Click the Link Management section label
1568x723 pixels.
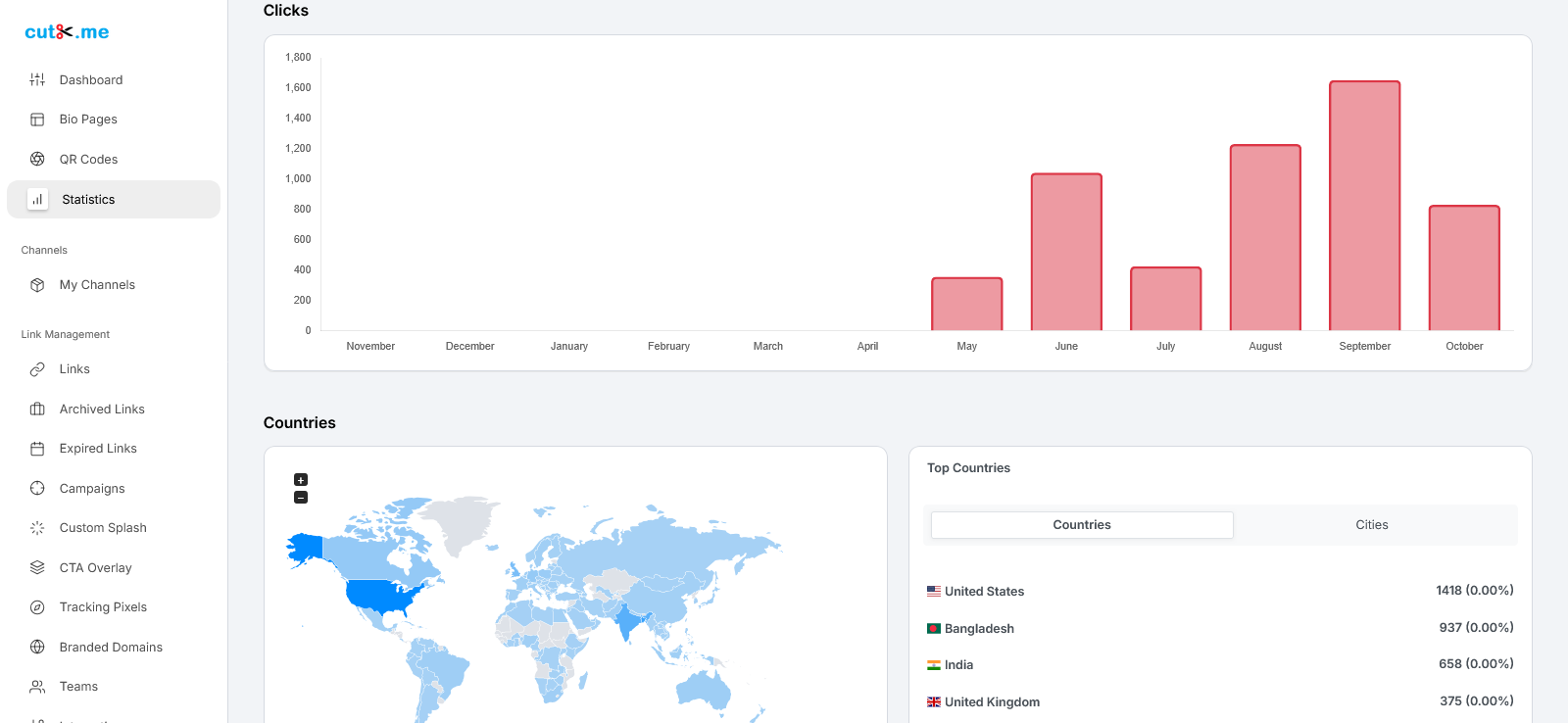66,335
